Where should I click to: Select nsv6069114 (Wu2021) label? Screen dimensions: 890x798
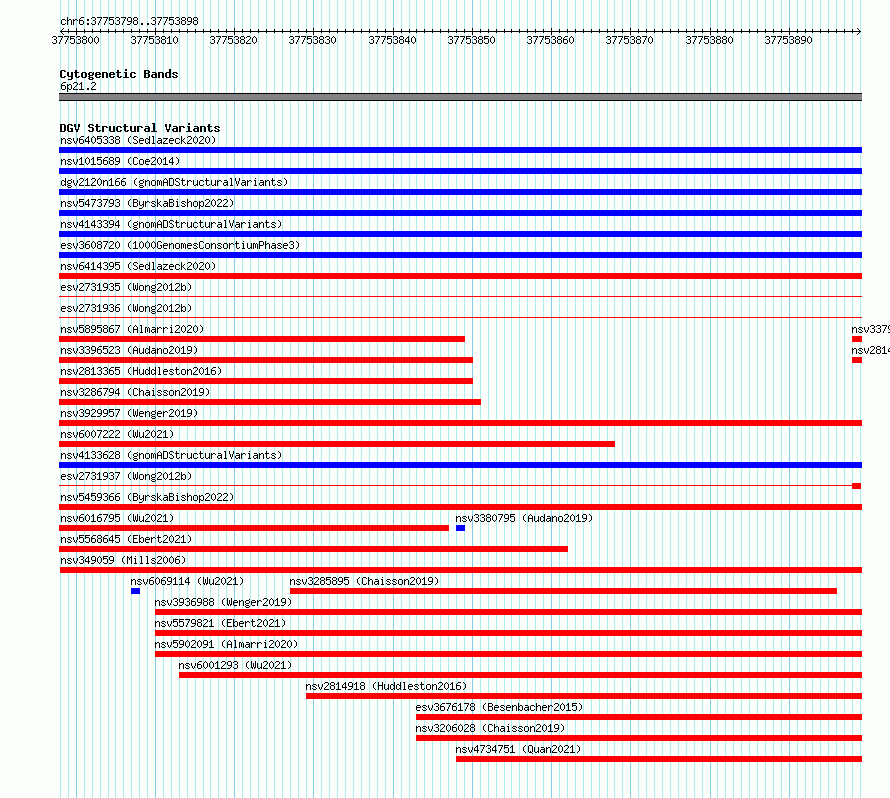point(187,581)
